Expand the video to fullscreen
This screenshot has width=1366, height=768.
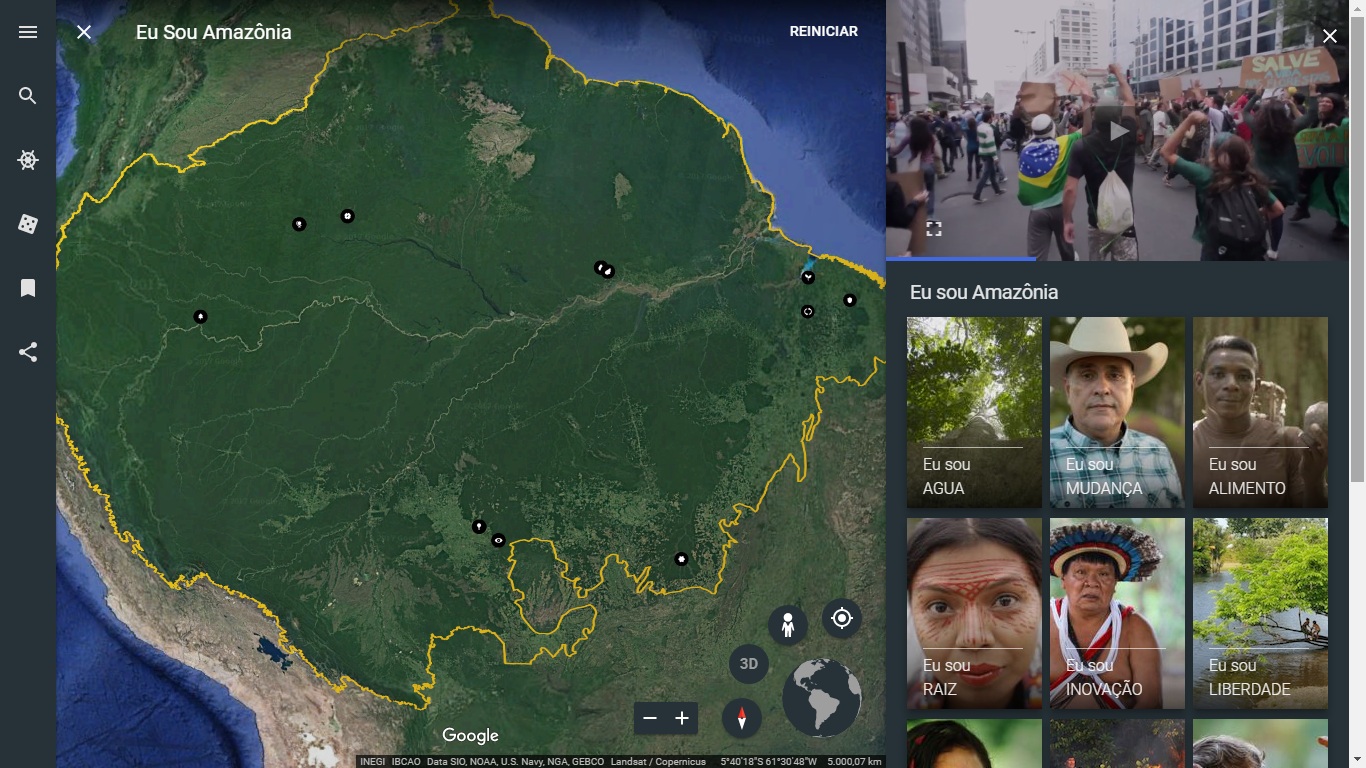point(933,229)
